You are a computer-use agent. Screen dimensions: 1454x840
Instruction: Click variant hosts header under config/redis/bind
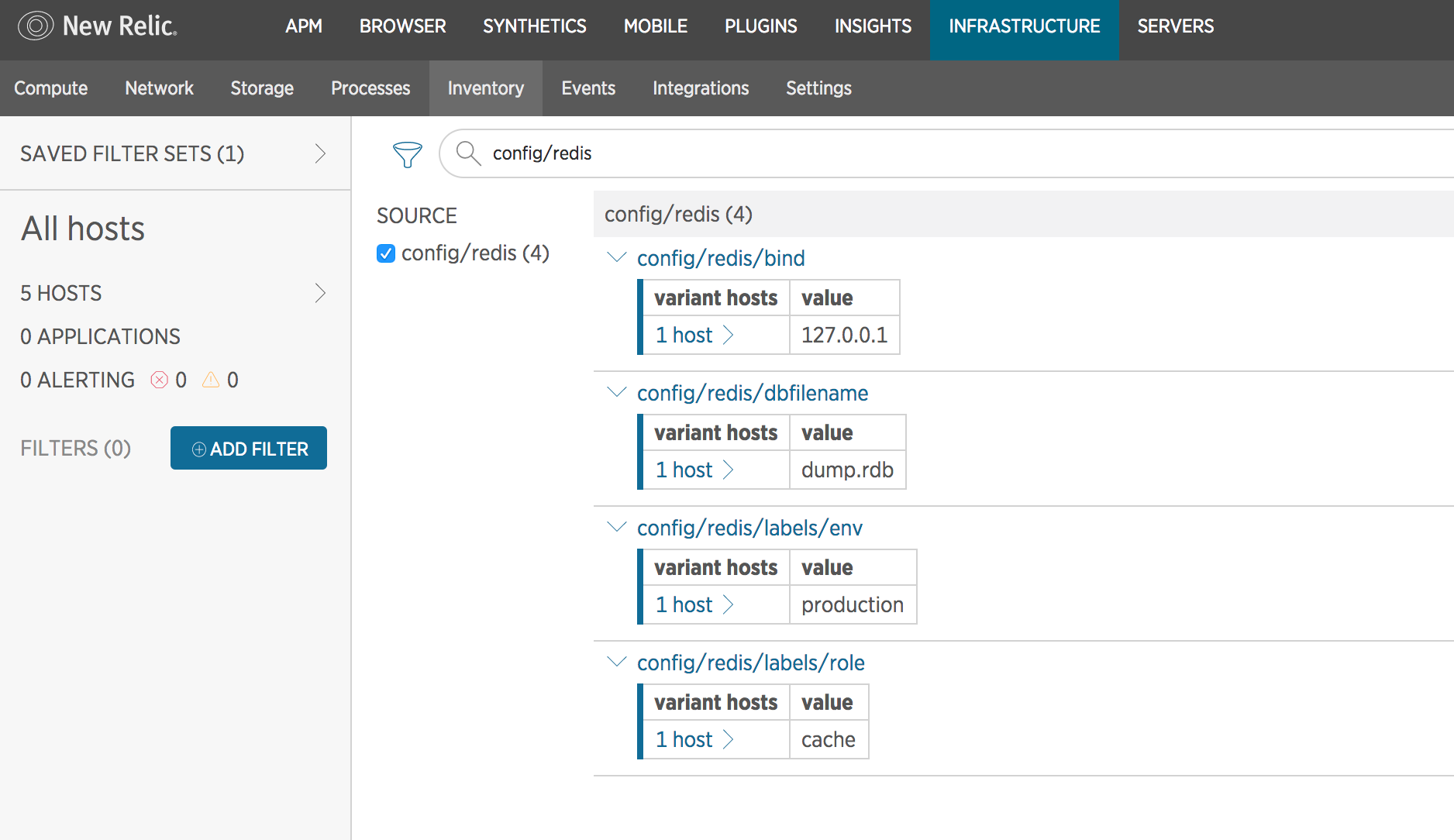[x=715, y=298]
